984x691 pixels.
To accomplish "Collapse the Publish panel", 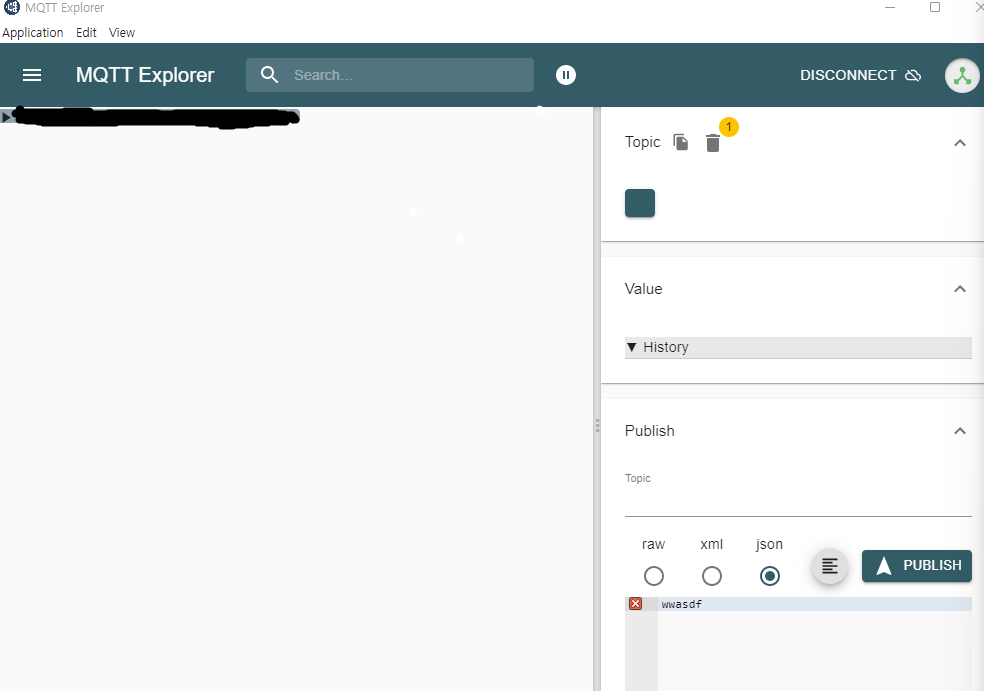I will tap(960, 431).
